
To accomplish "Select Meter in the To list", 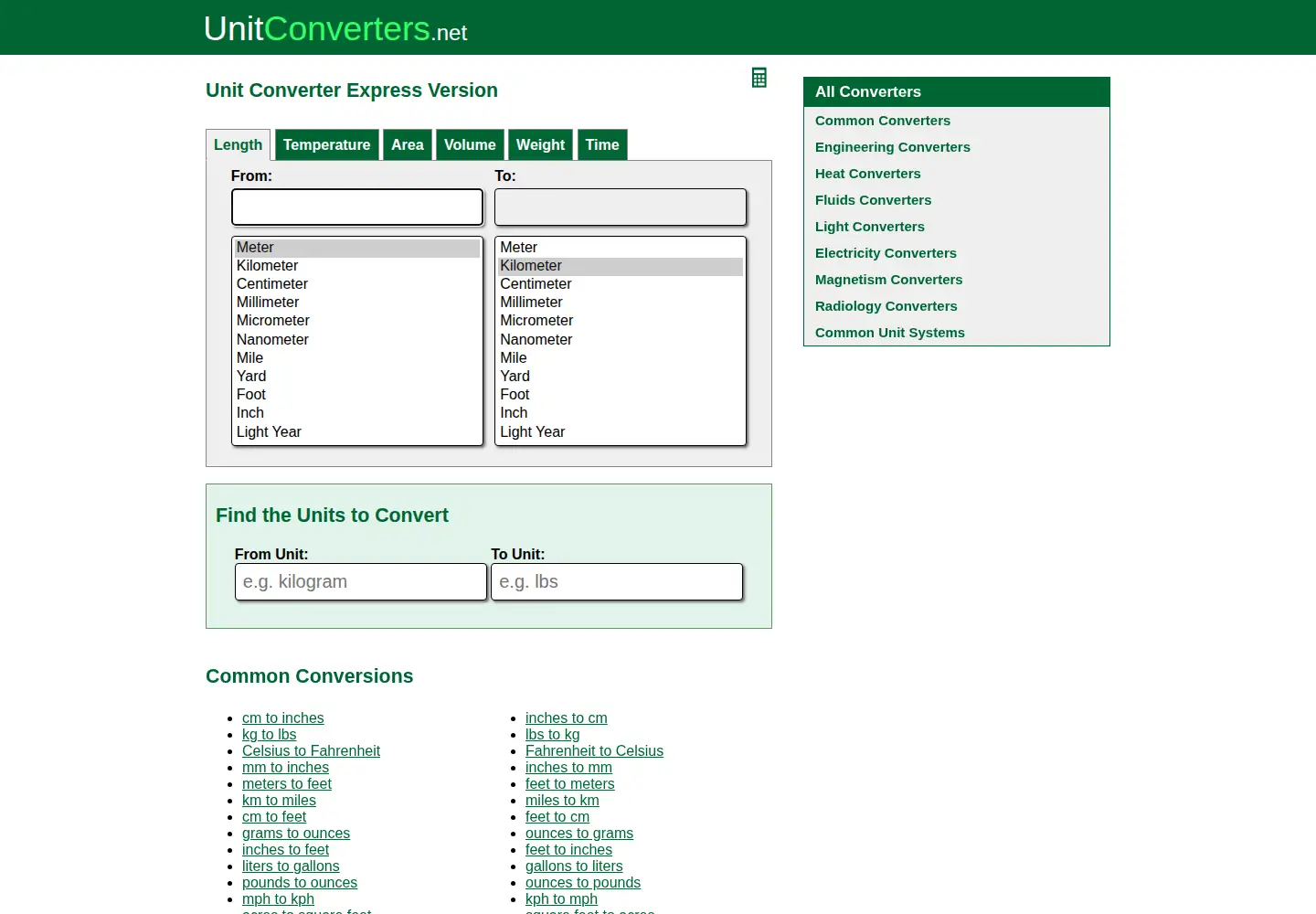I will point(621,248).
